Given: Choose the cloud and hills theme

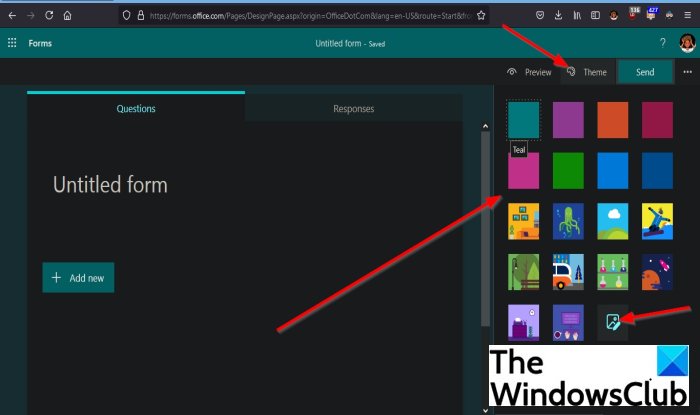Looking at the screenshot, I should pos(612,221).
